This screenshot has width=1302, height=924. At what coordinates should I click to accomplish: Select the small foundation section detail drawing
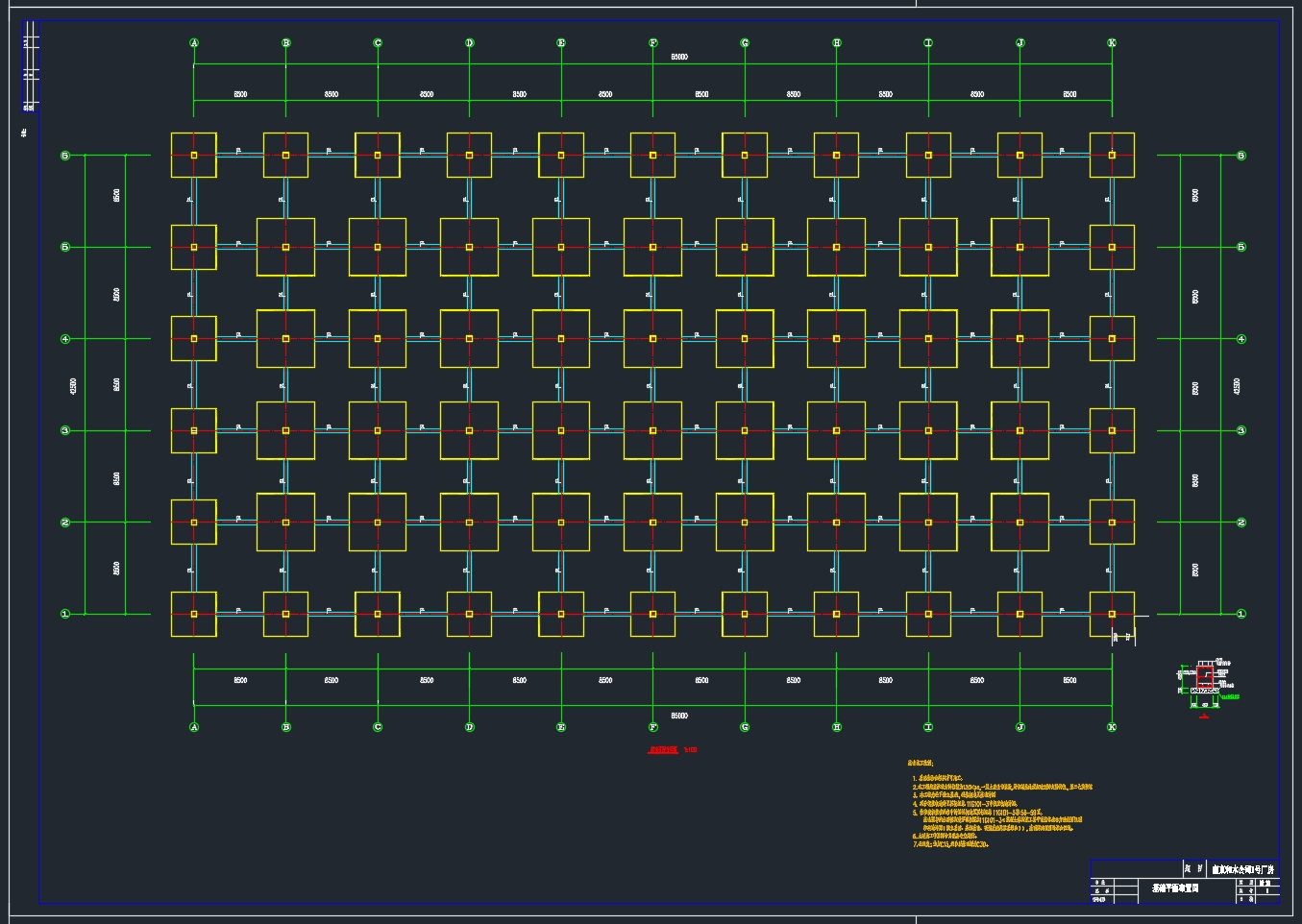click(1203, 684)
